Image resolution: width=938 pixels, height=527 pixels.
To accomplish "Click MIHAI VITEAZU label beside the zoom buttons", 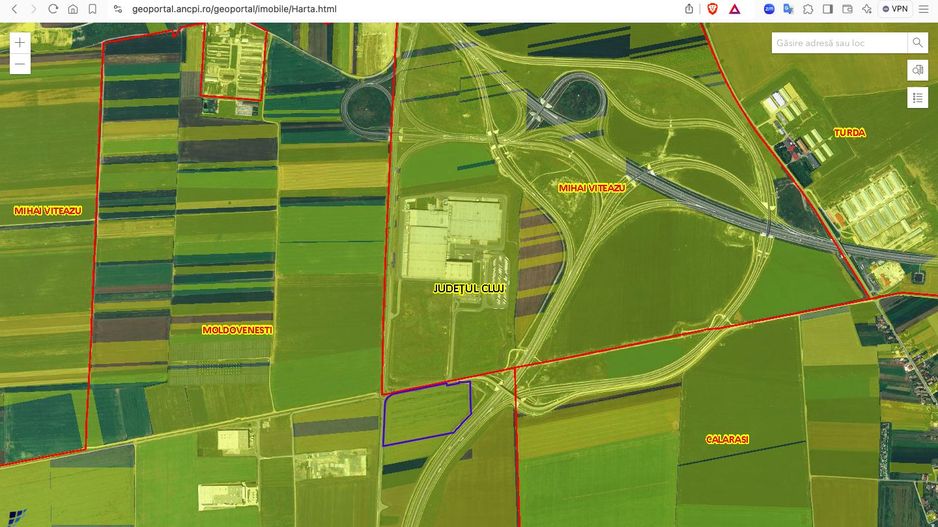I will pos(48,211).
